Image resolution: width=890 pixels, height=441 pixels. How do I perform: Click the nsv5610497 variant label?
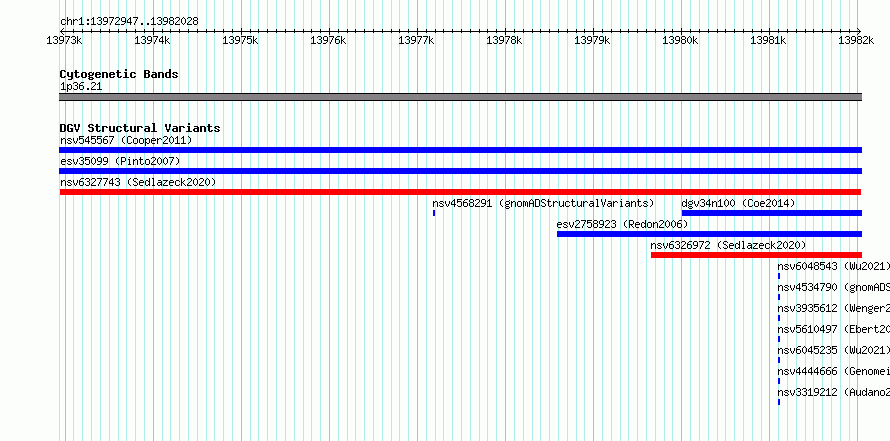click(833, 329)
